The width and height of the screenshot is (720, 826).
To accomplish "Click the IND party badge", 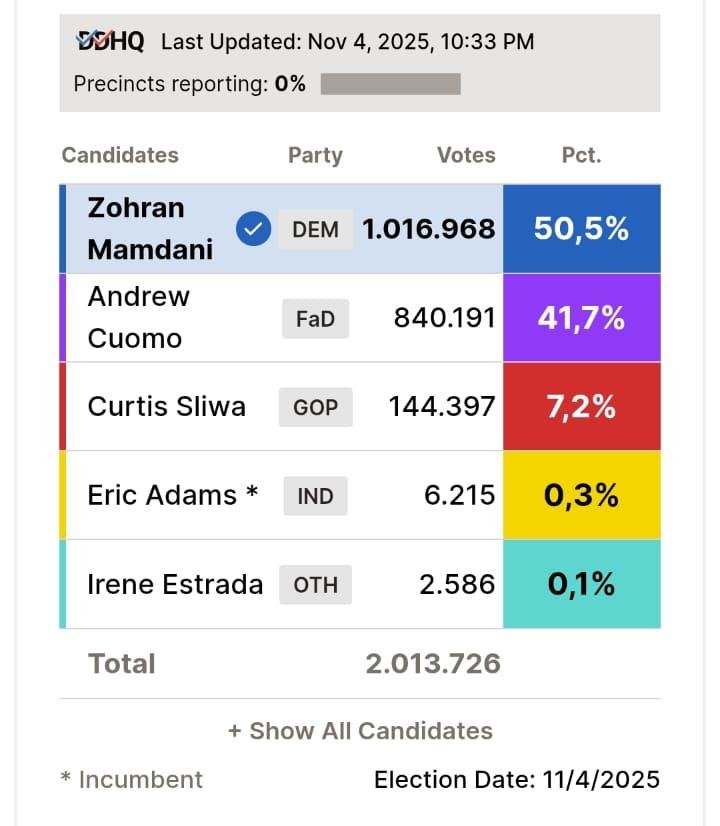I will pos(315,496).
